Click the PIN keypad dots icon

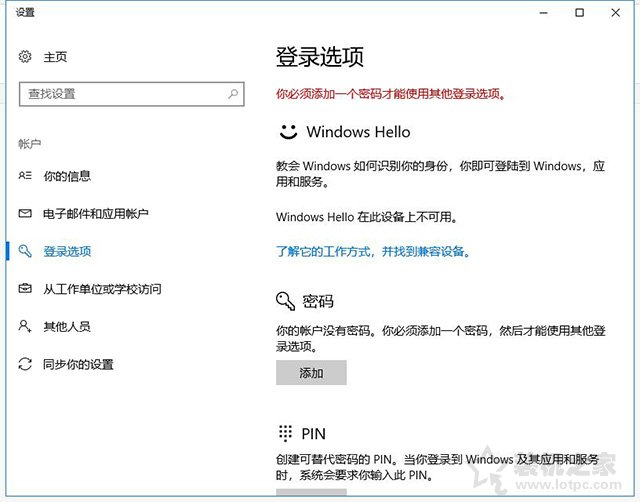pyautogui.click(x=286, y=434)
